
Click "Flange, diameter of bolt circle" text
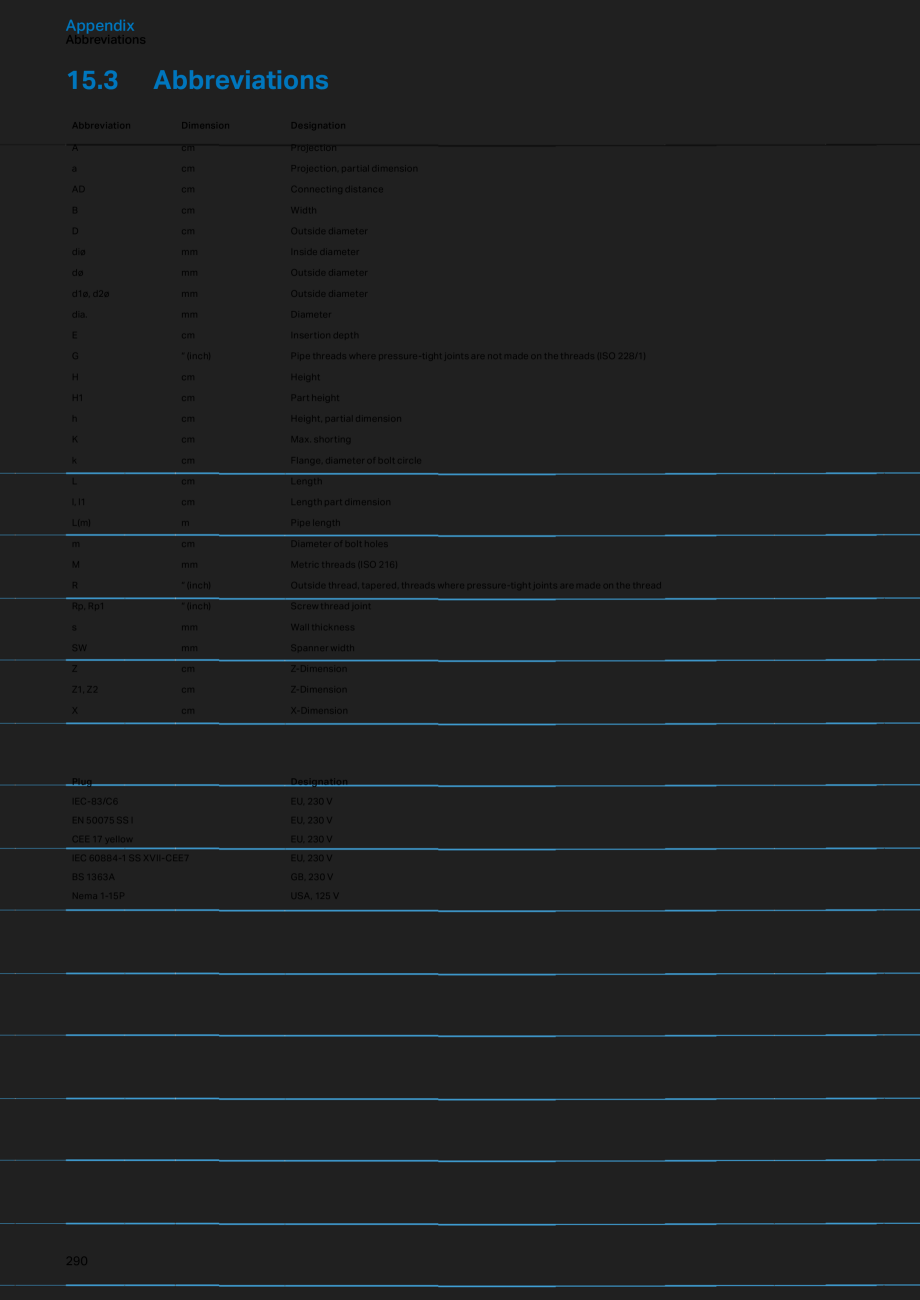click(356, 460)
